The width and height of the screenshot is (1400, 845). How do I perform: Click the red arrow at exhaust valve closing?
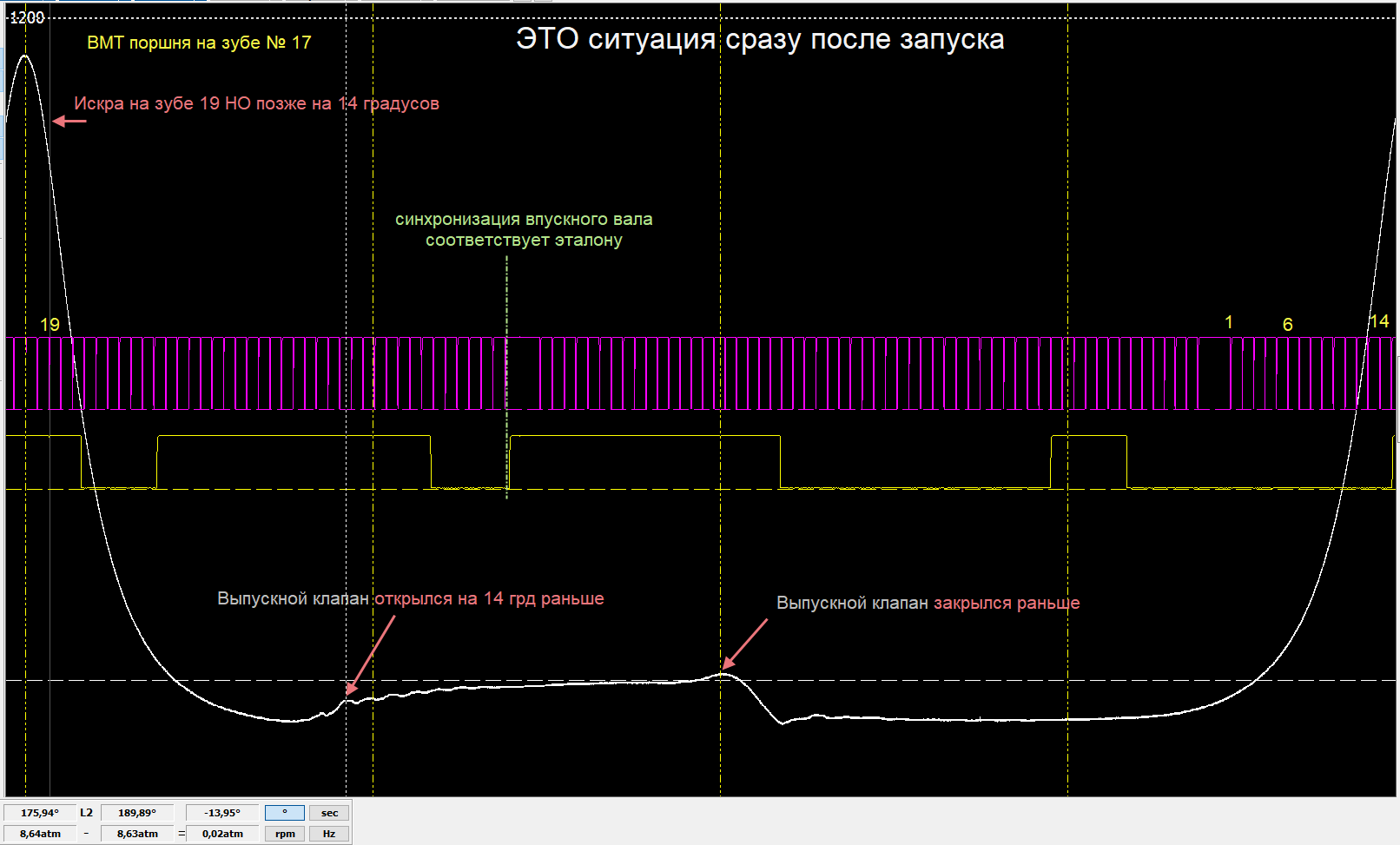746,643
